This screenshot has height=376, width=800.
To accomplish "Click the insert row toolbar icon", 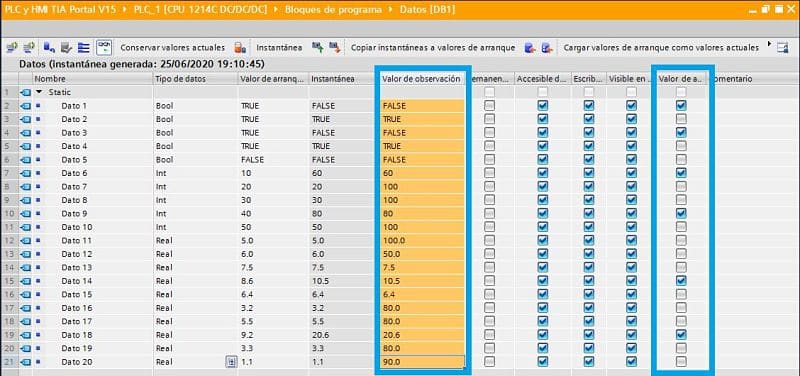I will tap(13, 47).
